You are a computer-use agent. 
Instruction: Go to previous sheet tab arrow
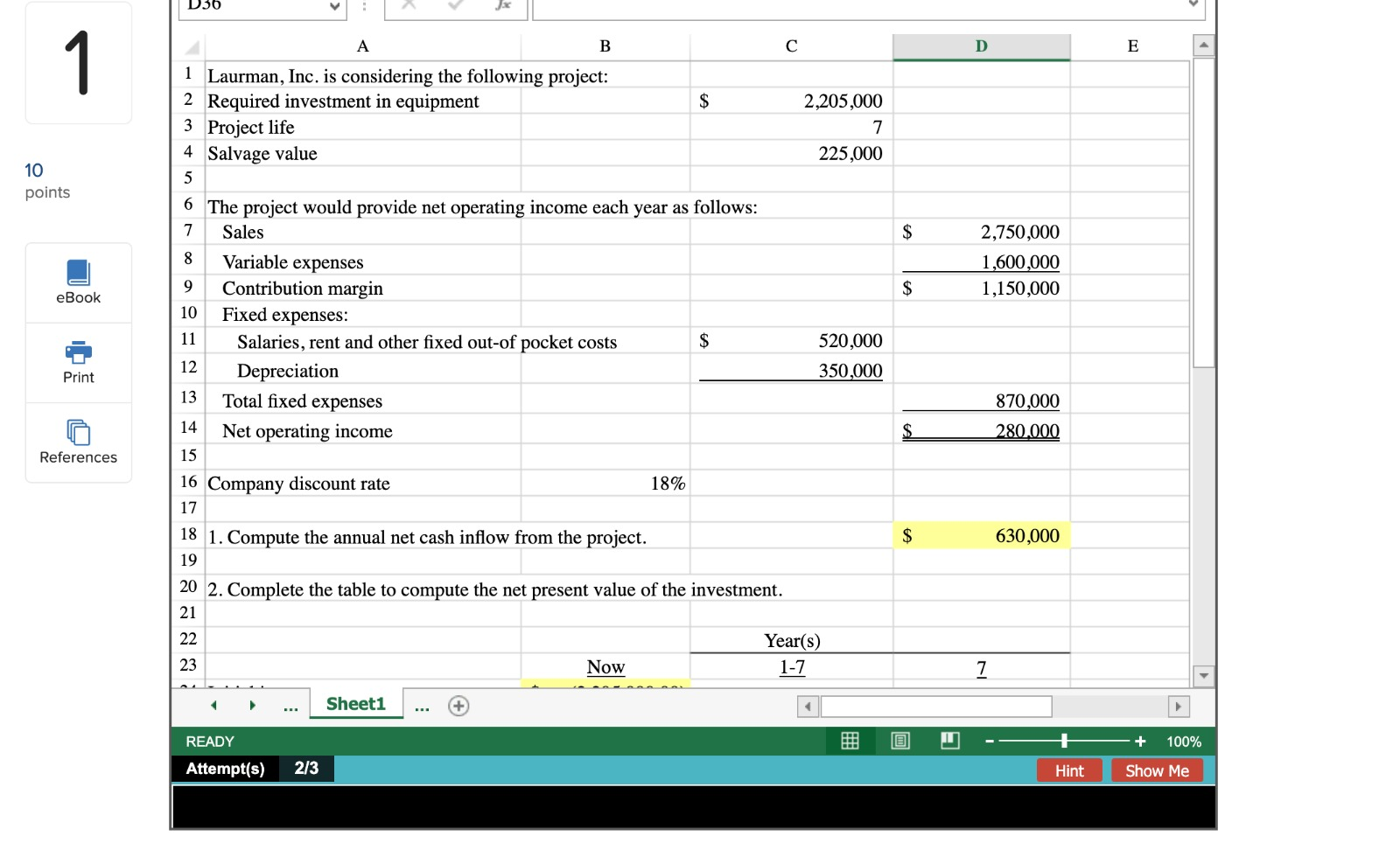[213, 706]
